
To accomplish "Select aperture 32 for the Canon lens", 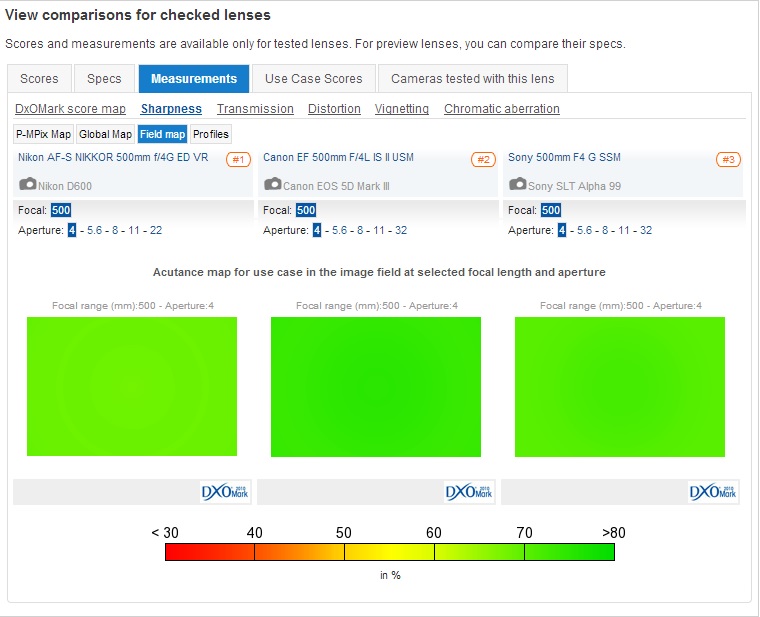I will click(x=400, y=230).
